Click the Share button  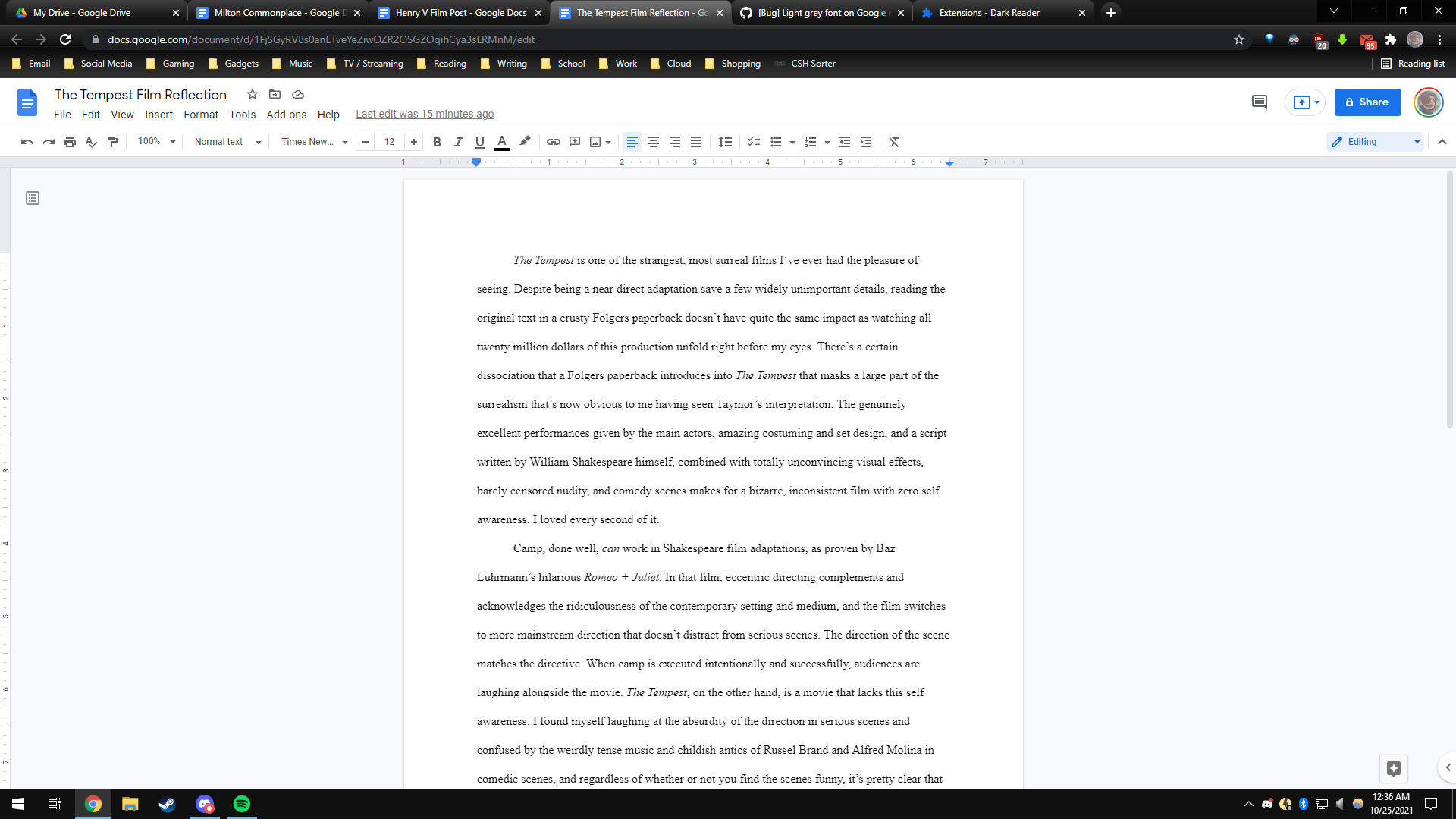pos(1367,102)
